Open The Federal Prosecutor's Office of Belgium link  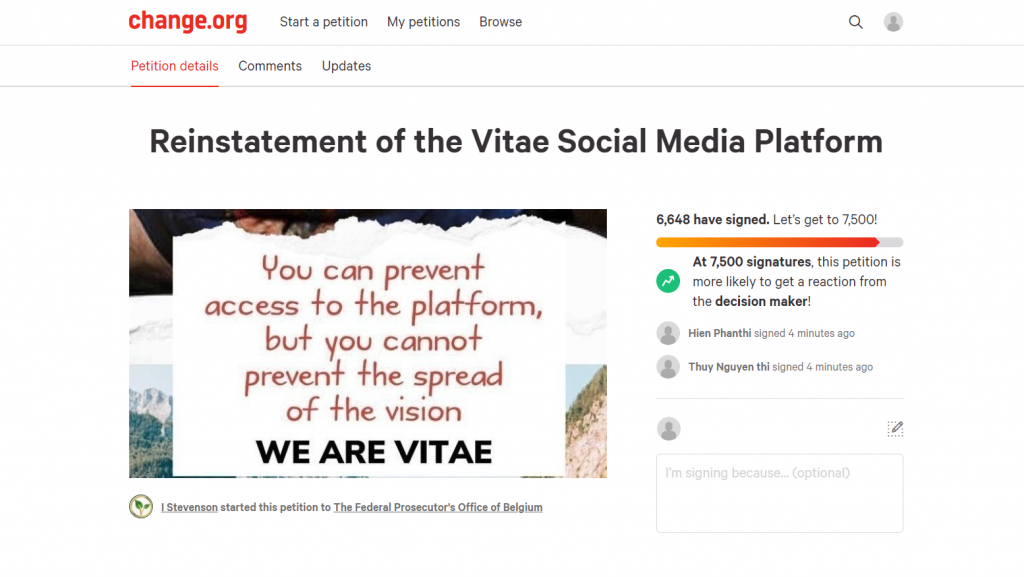coord(438,508)
